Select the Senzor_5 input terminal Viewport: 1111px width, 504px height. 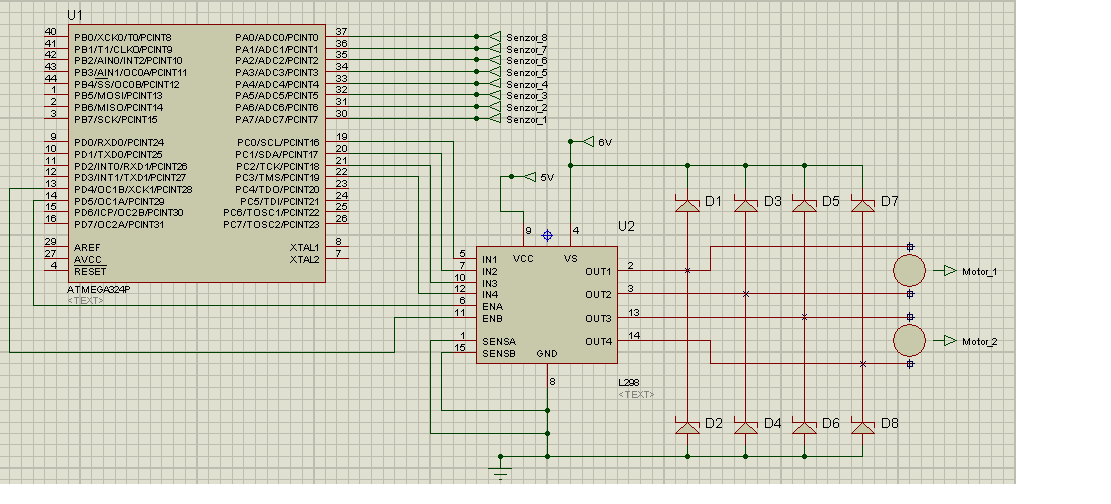[495, 72]
